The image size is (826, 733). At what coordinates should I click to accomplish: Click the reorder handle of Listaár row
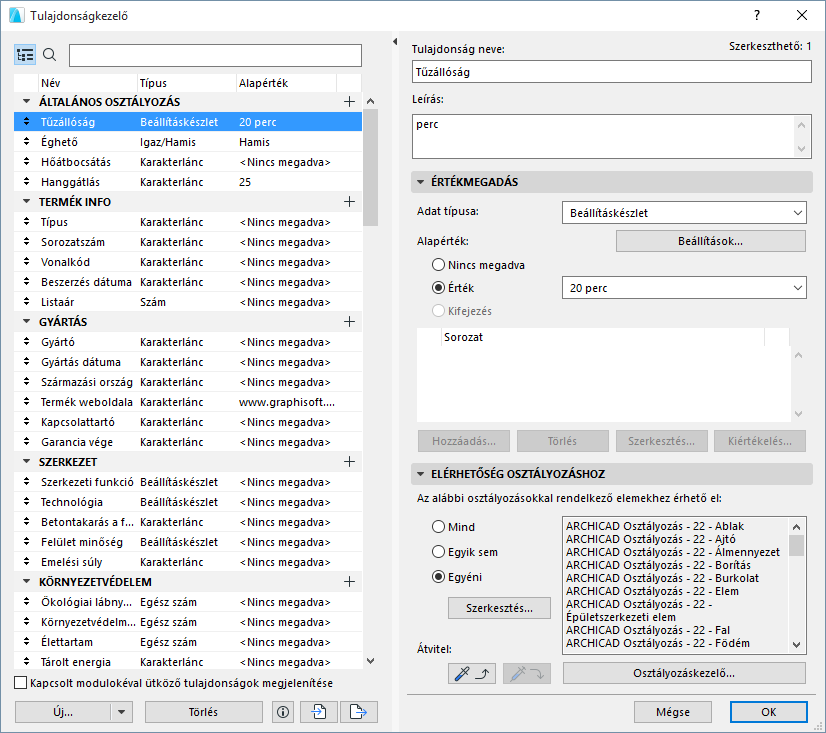point(26,302)
